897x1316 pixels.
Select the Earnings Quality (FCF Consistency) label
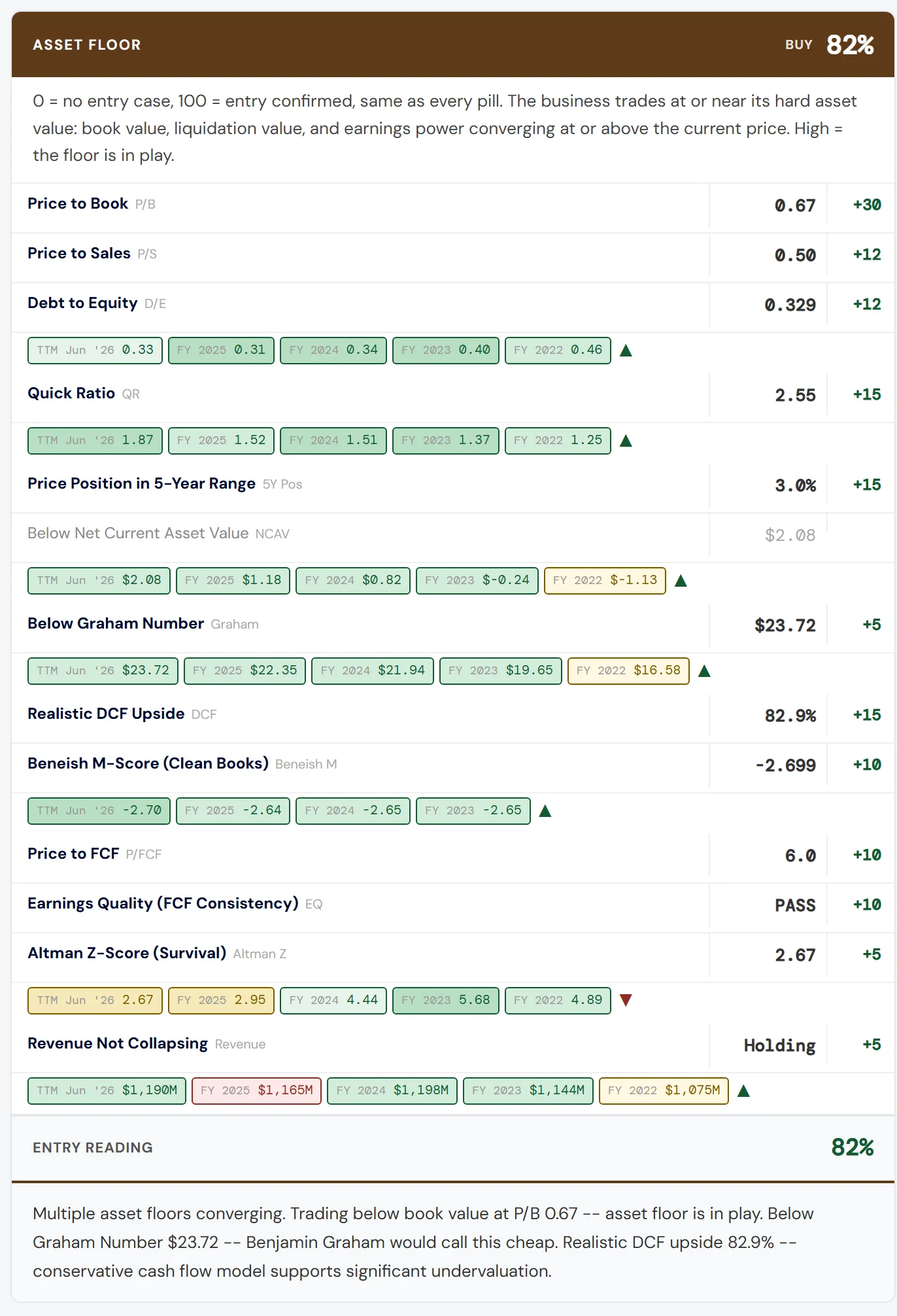coord(163,903)
